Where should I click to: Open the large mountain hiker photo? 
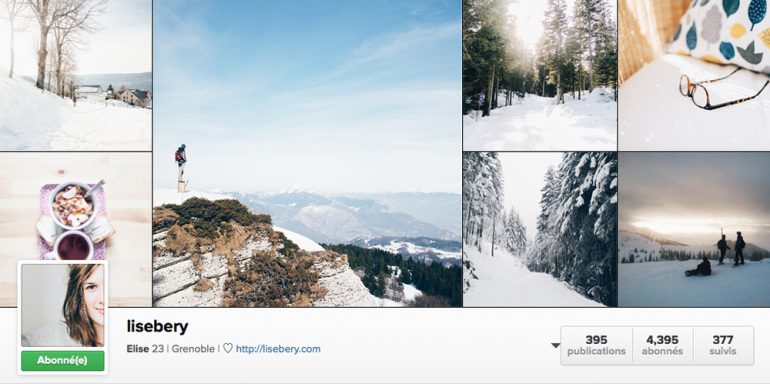click(307, 153)
